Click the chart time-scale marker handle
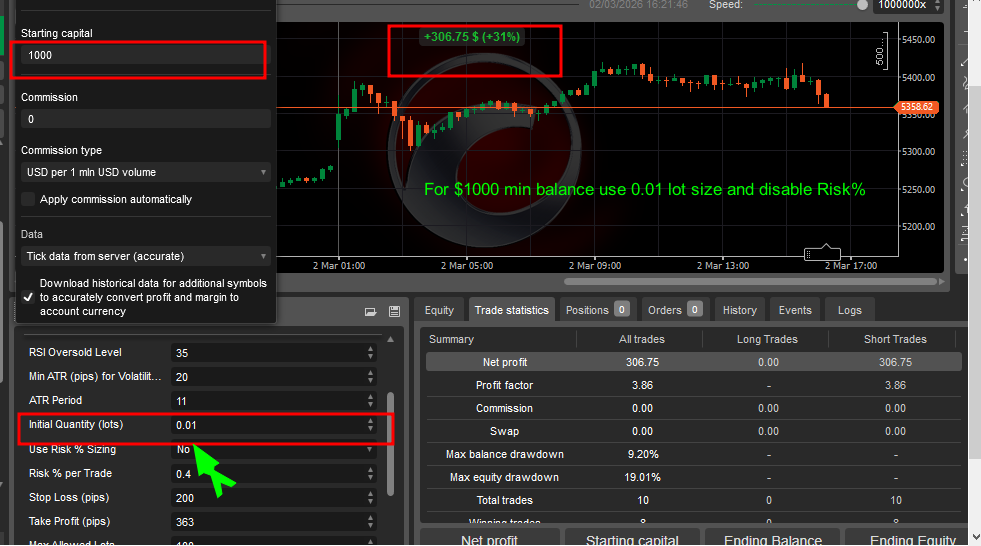981x546 pixels. click(x=822, y=253)
